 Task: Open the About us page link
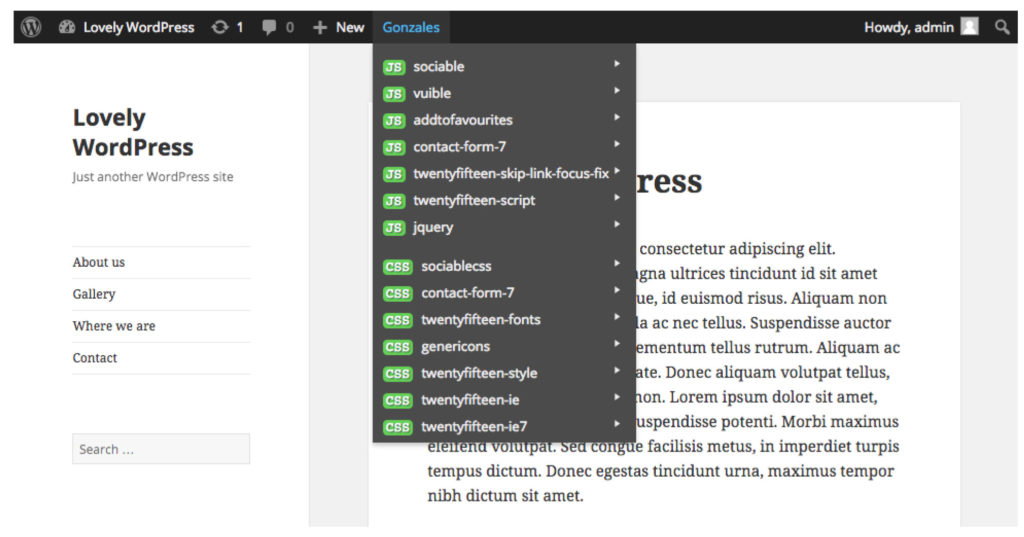click(x=99, y=262)
